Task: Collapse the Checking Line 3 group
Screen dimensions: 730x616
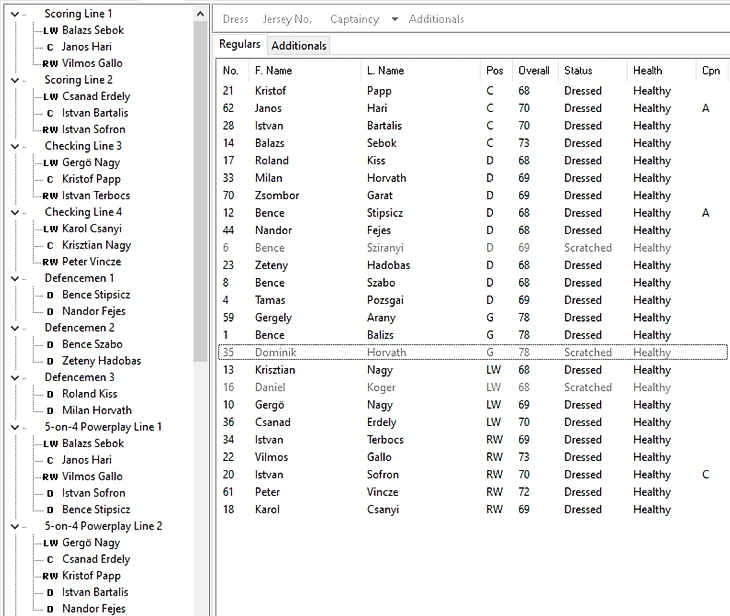Action: coord(12,146)
